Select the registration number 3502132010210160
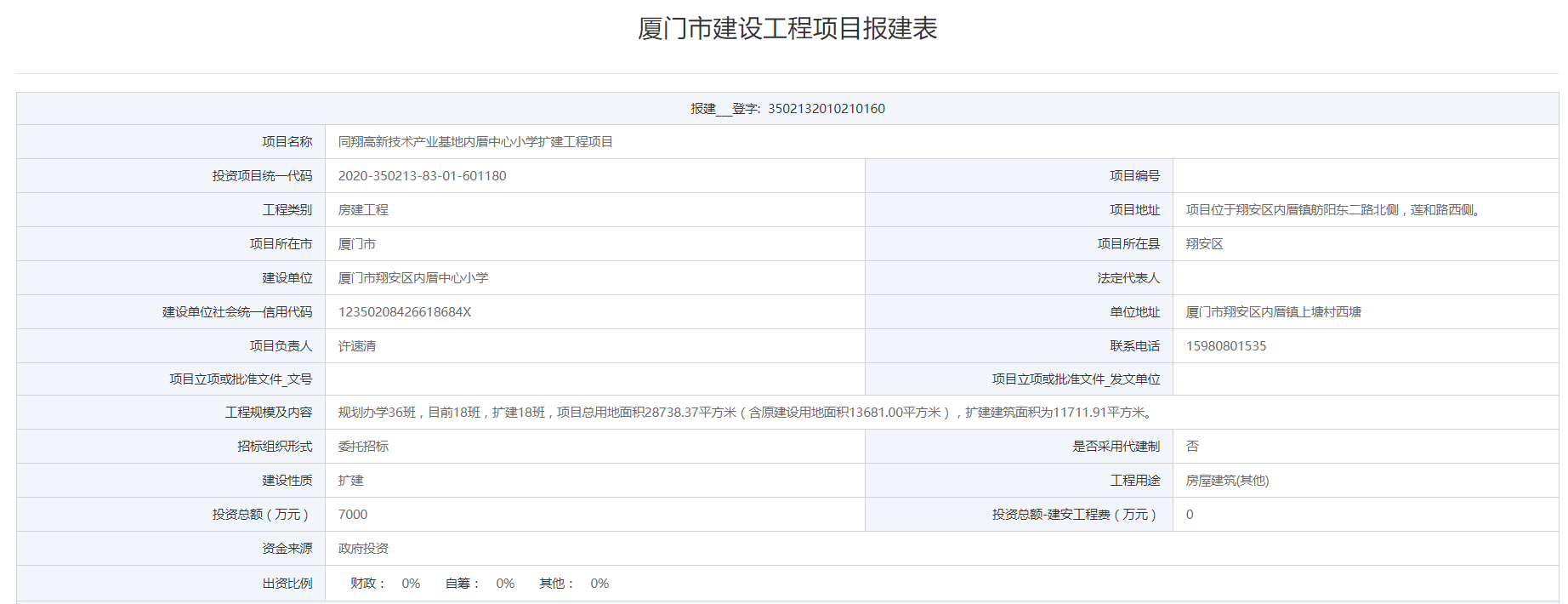The height and width of the screenshot is (604, 1568). 827,109
